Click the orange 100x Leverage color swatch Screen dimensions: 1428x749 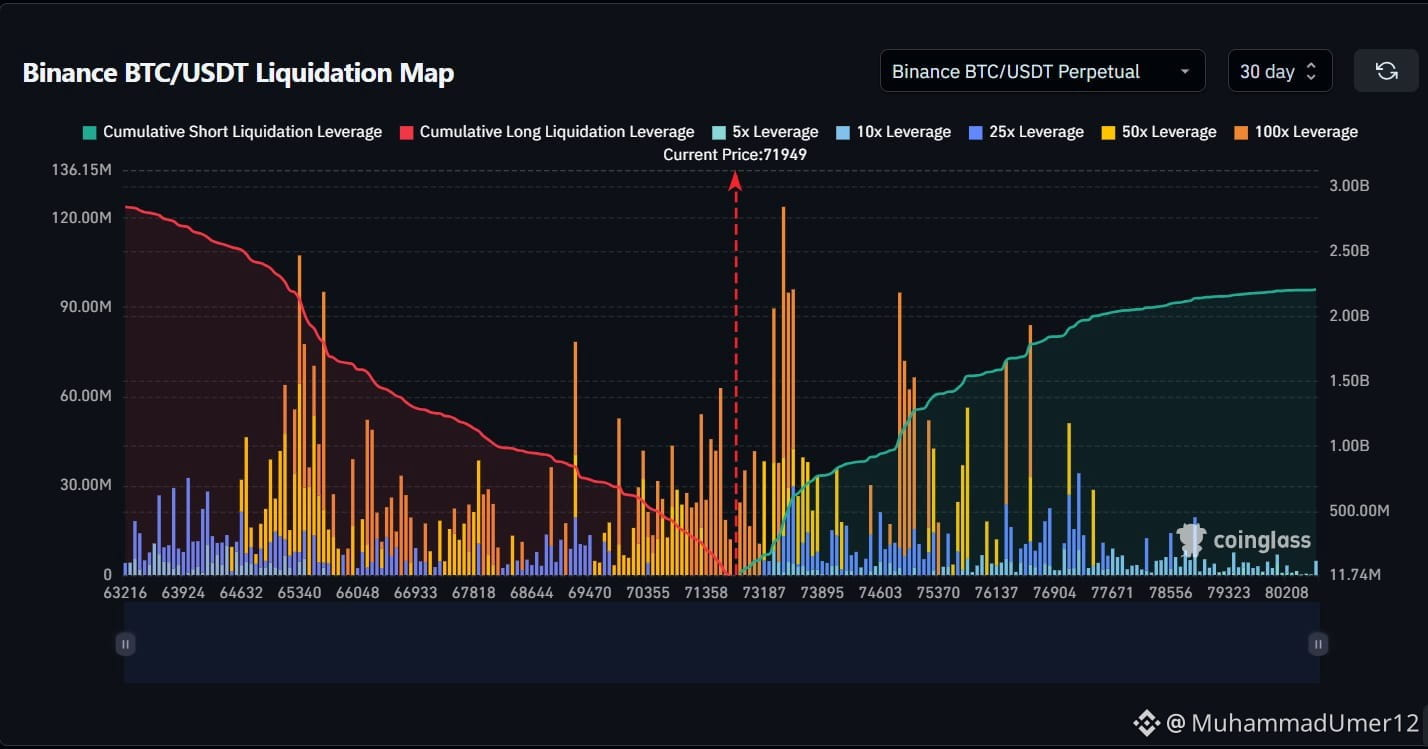click(1240, 132)
